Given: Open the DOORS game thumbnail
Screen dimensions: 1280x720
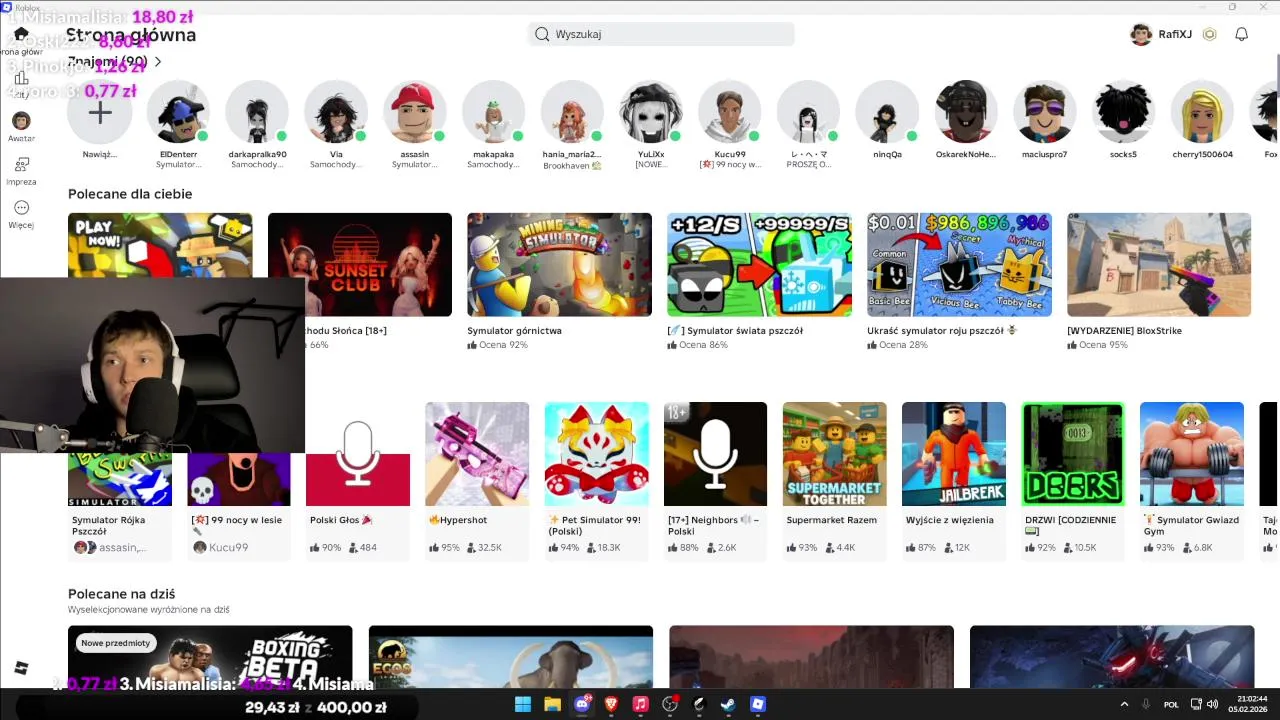Looking at the screenshot, I should point(1073,454).
